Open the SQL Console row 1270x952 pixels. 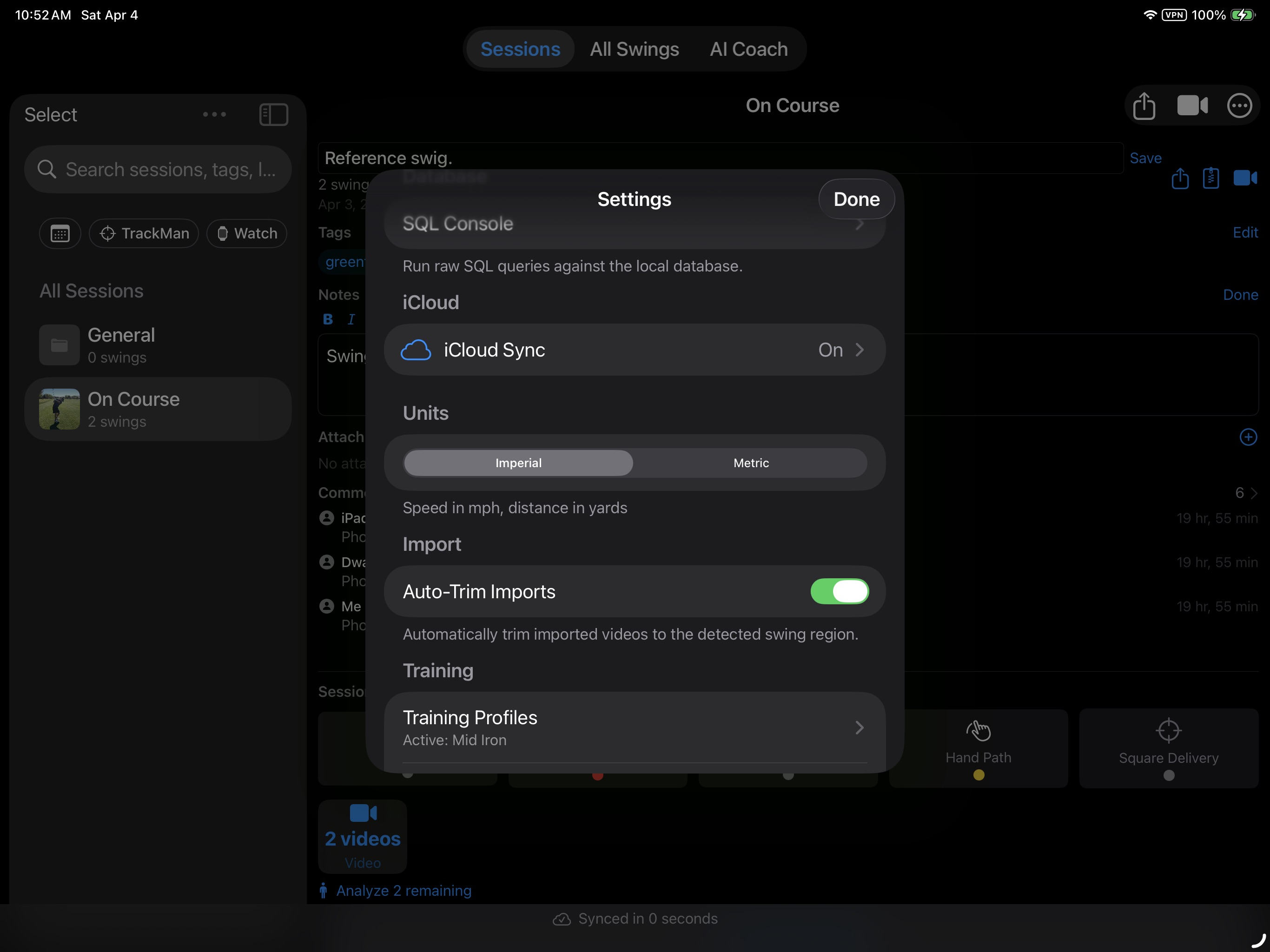(x=635, y=224)
